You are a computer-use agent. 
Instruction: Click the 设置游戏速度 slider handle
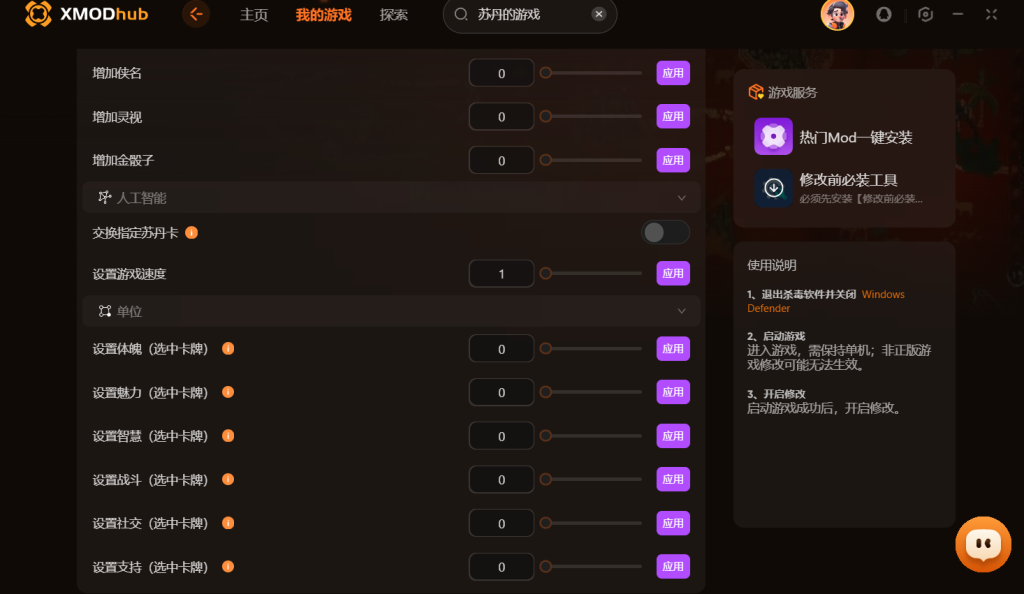[x=545, y=274]
